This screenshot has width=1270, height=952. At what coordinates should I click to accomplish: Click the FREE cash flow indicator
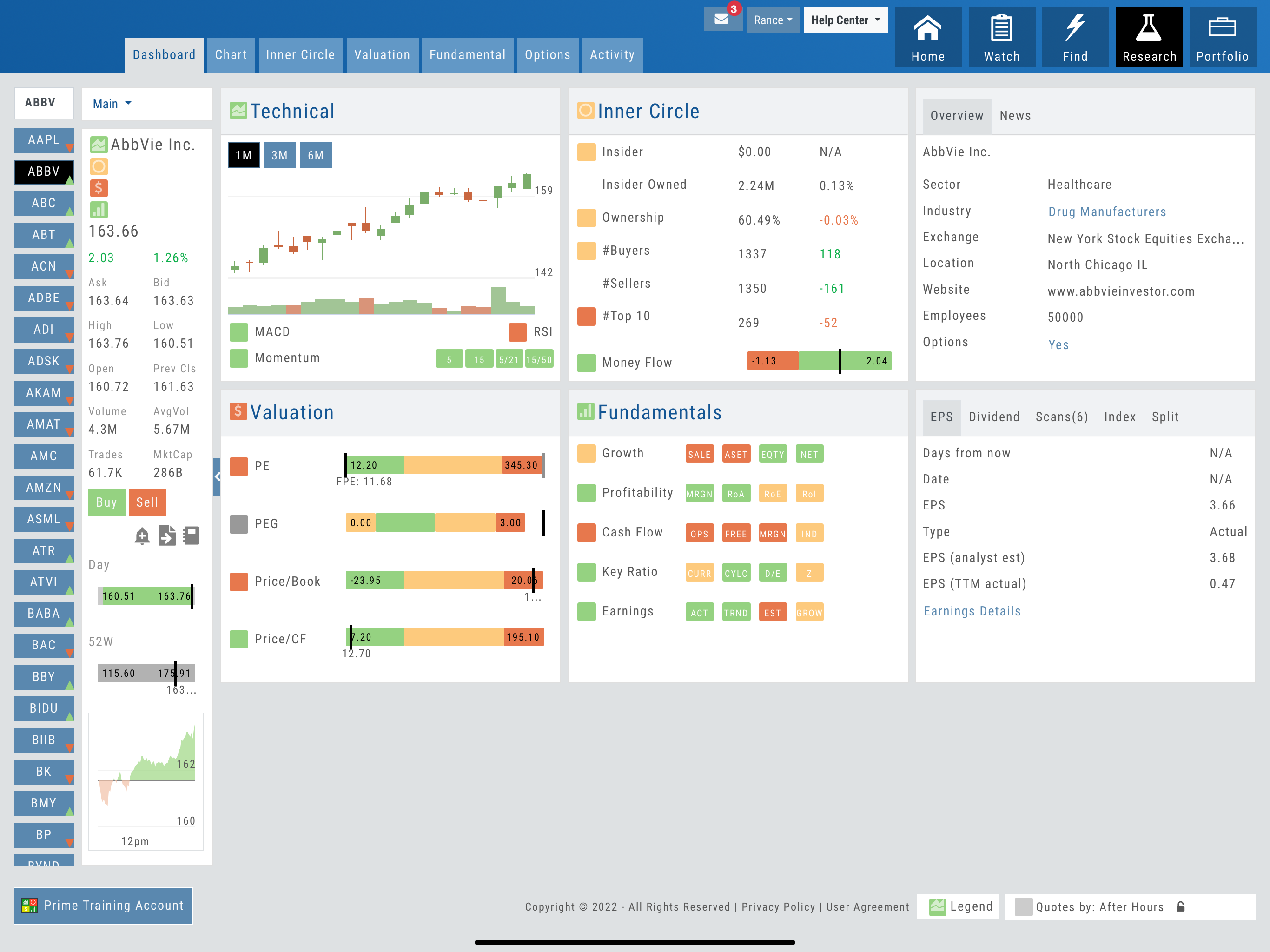tap(735, 534)
